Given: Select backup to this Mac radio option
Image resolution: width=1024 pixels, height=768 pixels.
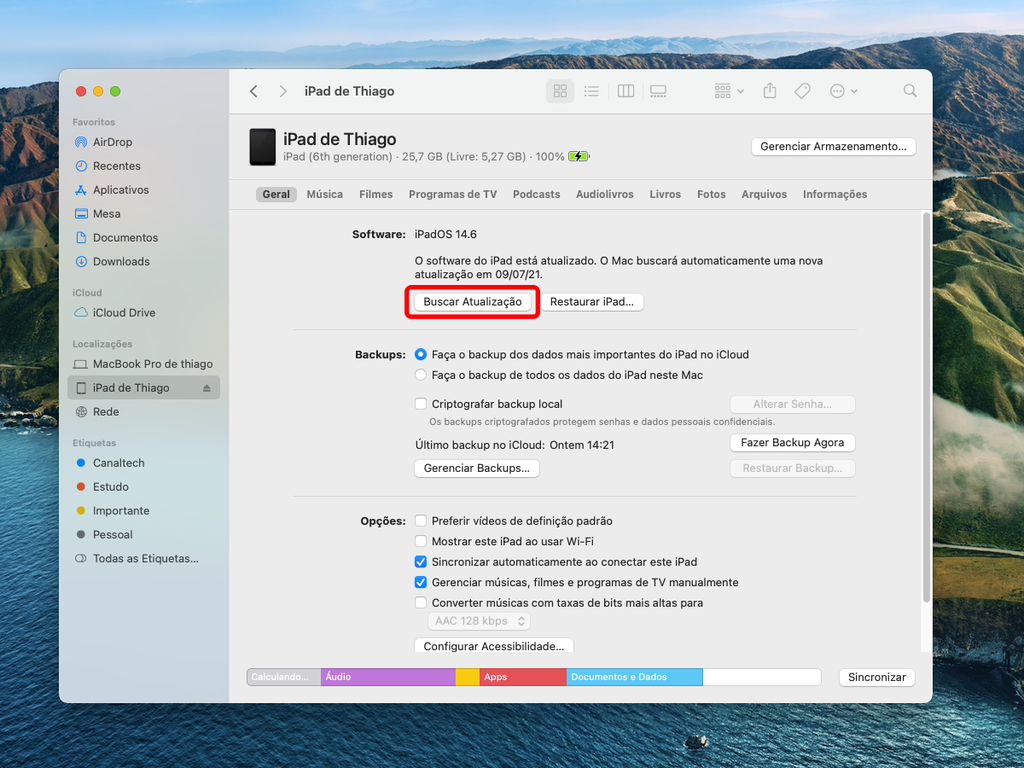Looking at the screenshot, I should [421, 375].
